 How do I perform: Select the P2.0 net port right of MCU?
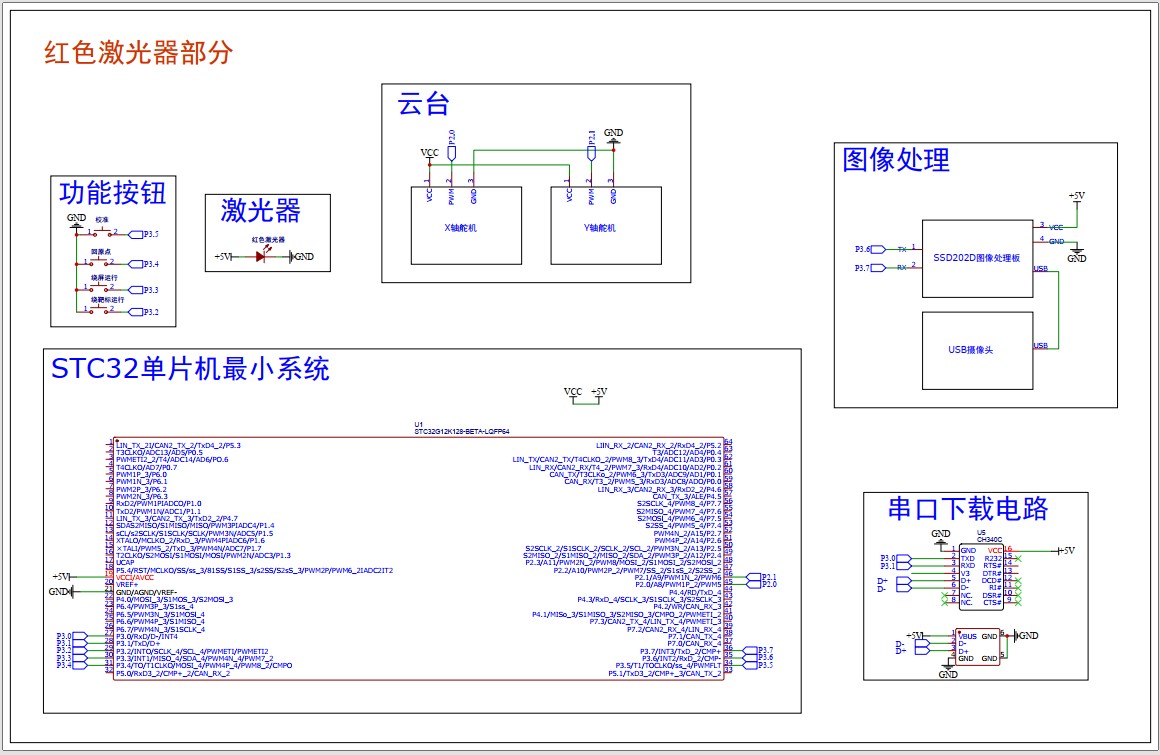click(x=761, y=584)
